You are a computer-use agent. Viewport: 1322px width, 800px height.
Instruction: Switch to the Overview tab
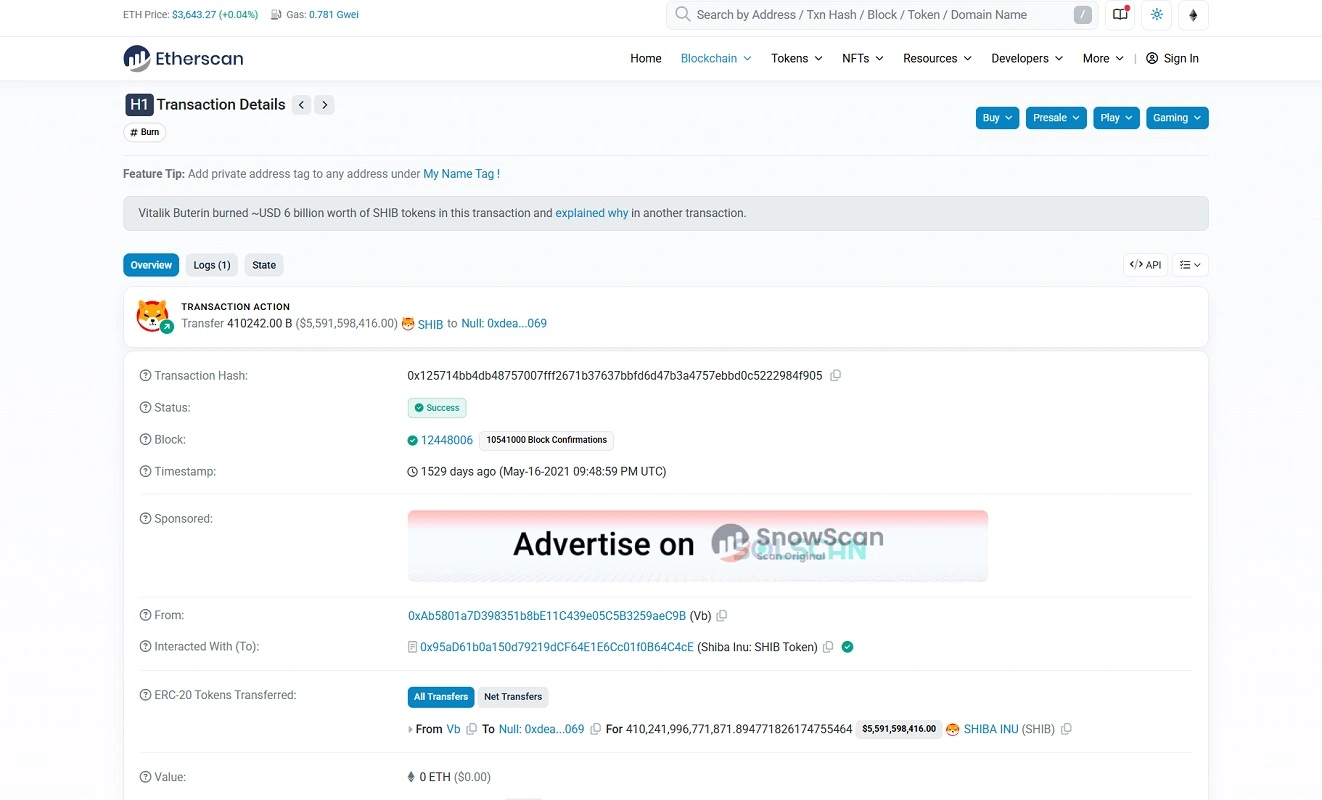point(151,265)
